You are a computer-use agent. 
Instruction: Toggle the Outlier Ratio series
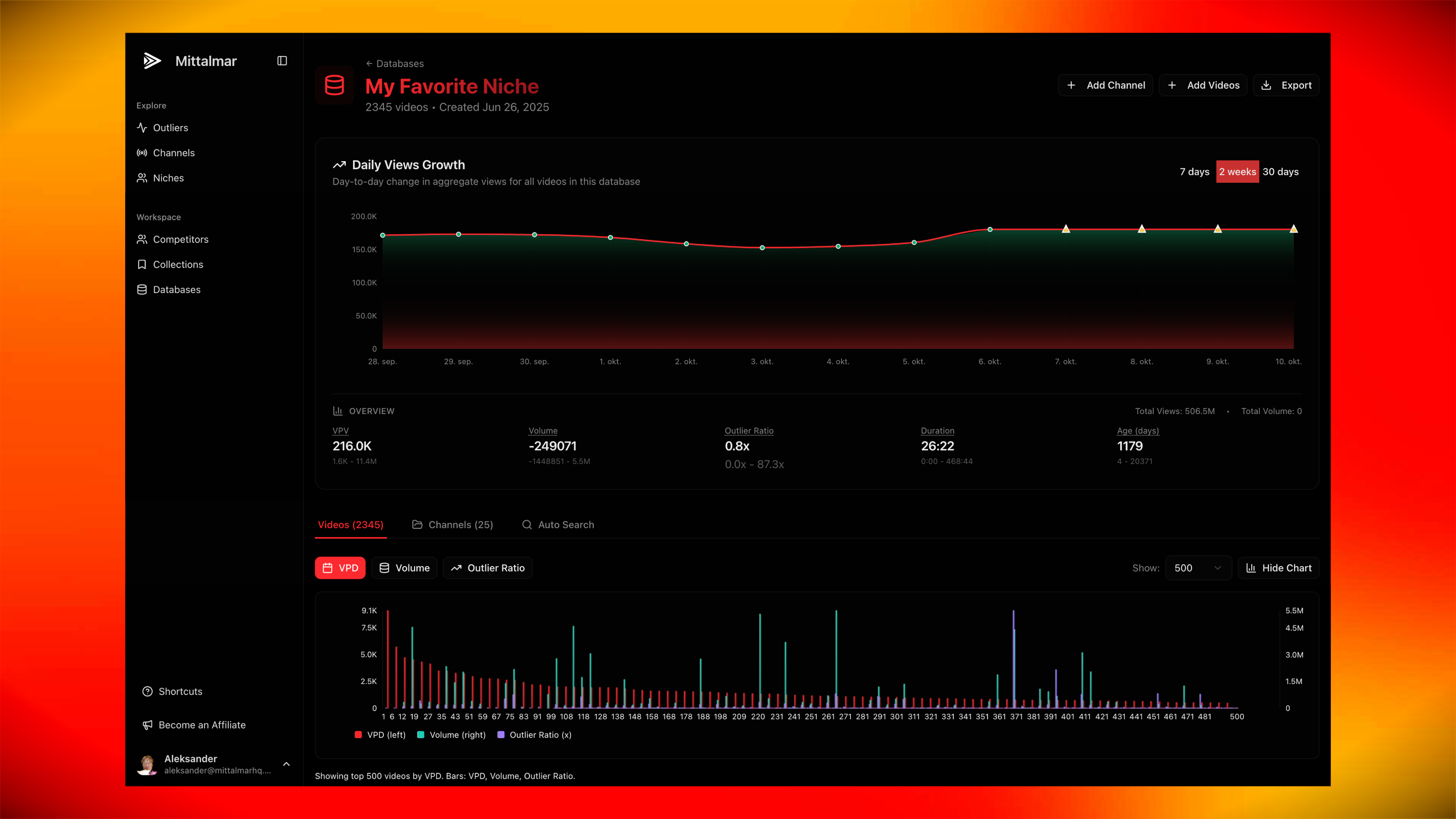click(x=488, y=568)
